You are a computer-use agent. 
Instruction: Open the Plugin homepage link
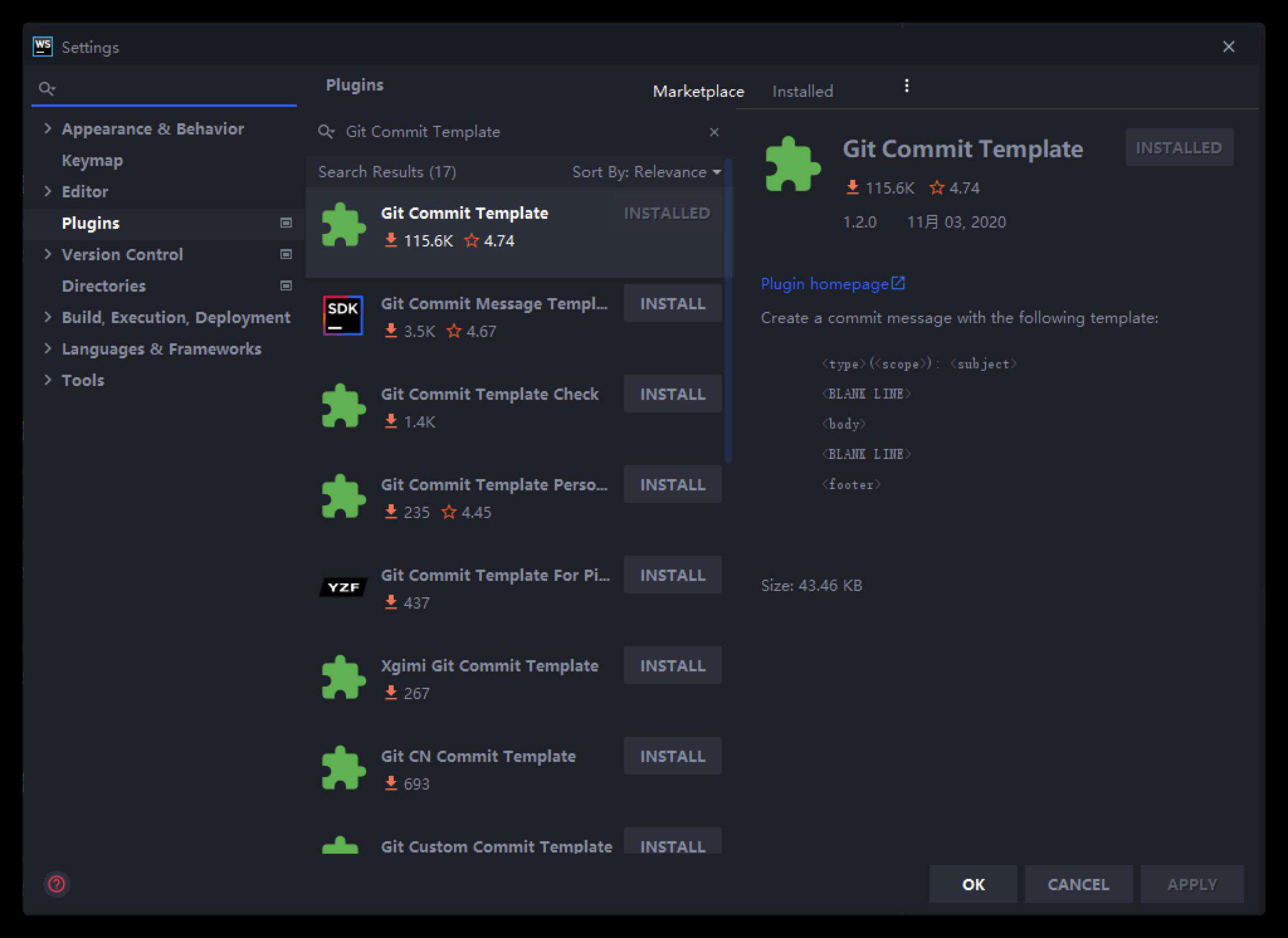coord(824,284)
